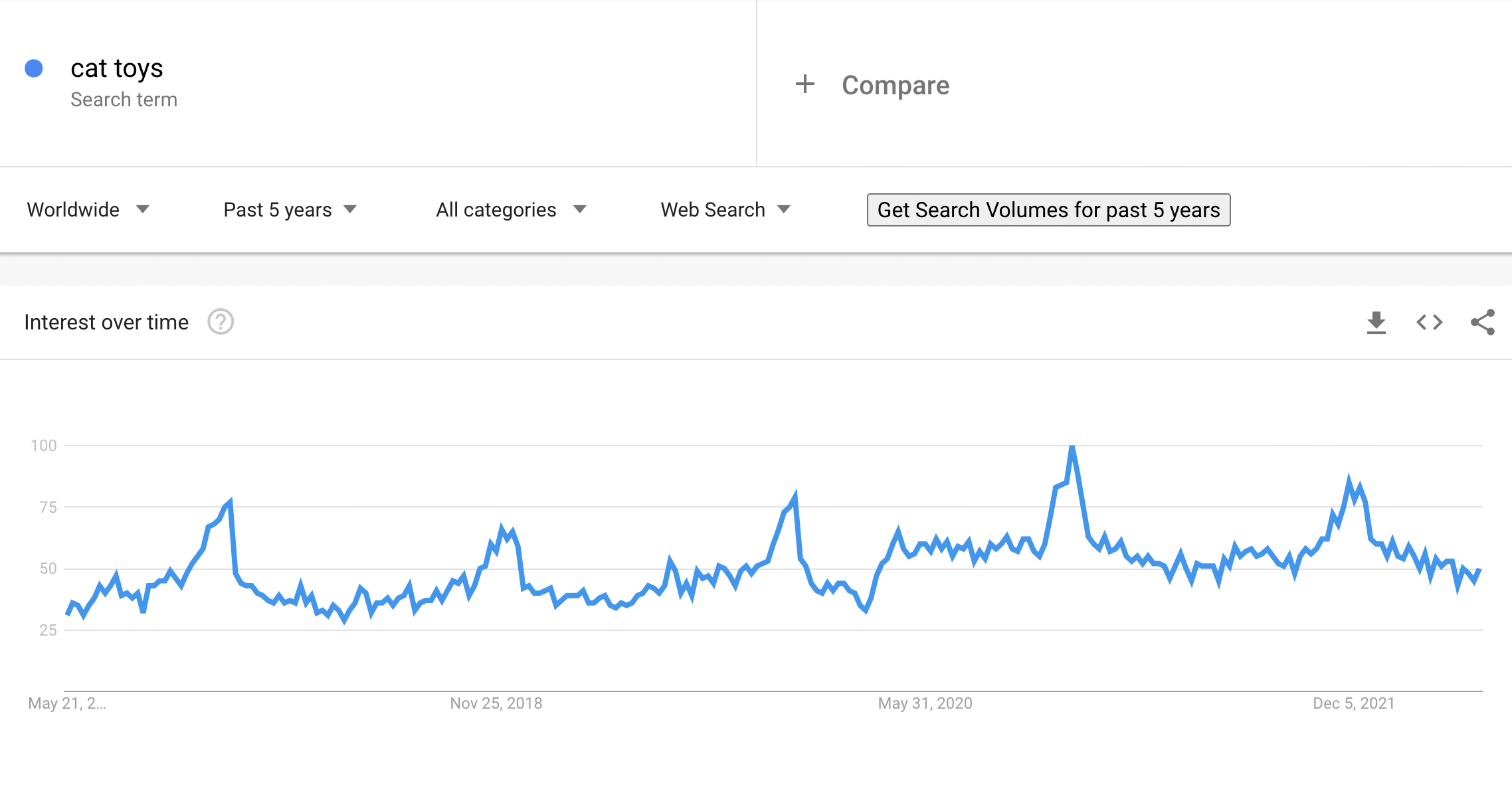Select the Dec 5, 2021 axis label
Image resolution: width=1512 pixels, height=801 pixels.
pos(1354,703)
